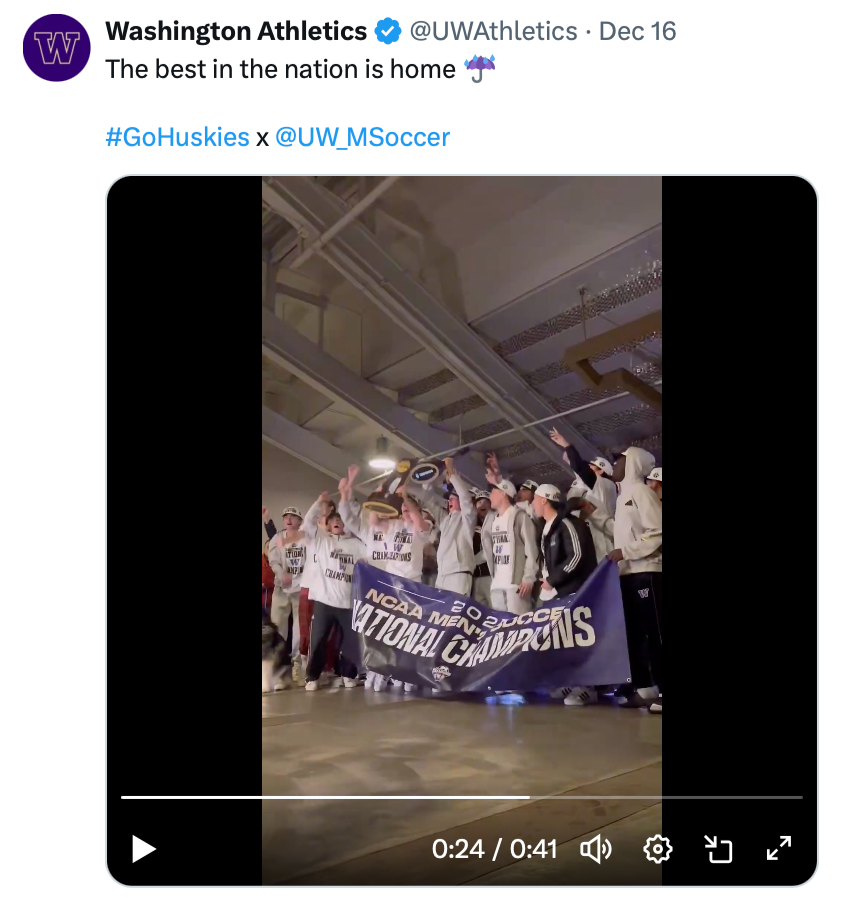
Task: Seek to the end of the progress bar
Action: [801, 797]
